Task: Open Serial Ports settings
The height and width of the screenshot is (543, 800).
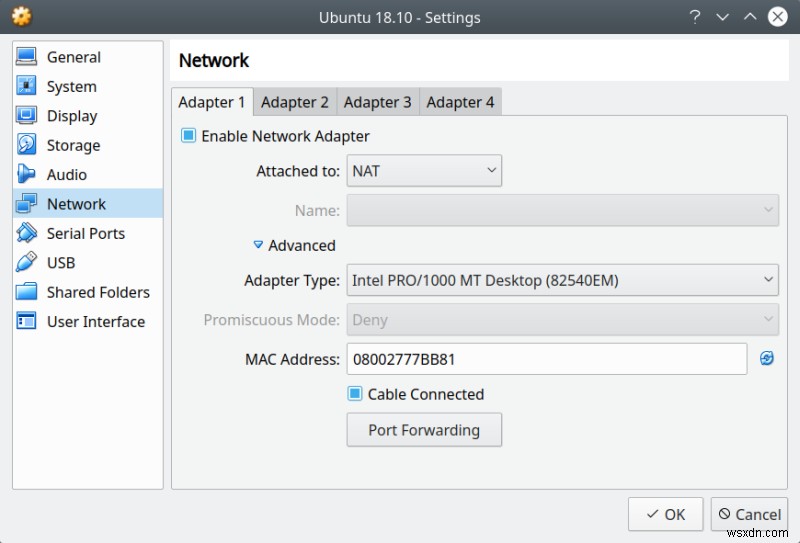Action: tap(86, 233)
